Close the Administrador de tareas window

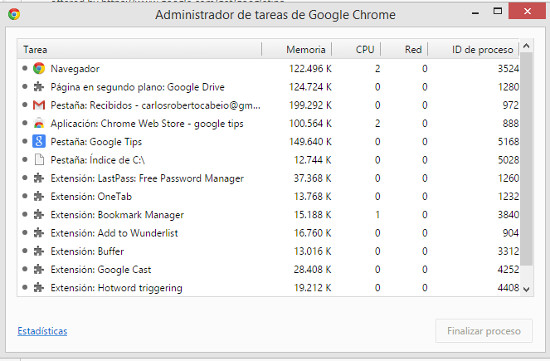(527, 11)
